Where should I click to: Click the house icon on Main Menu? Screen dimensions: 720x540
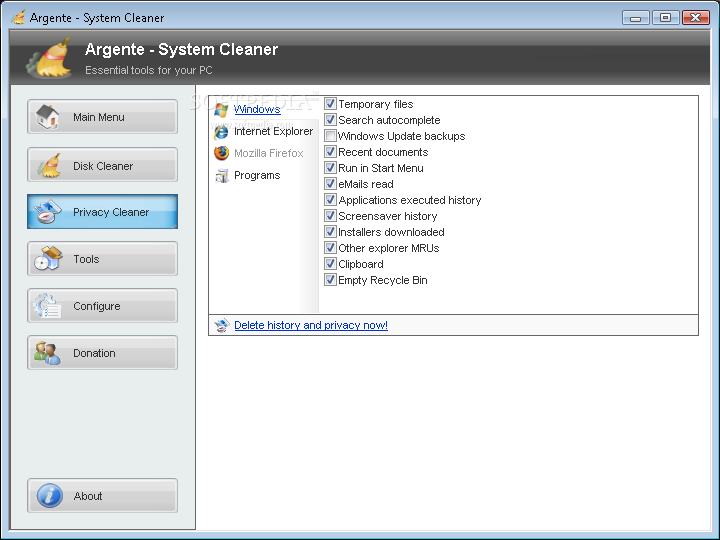48,117
